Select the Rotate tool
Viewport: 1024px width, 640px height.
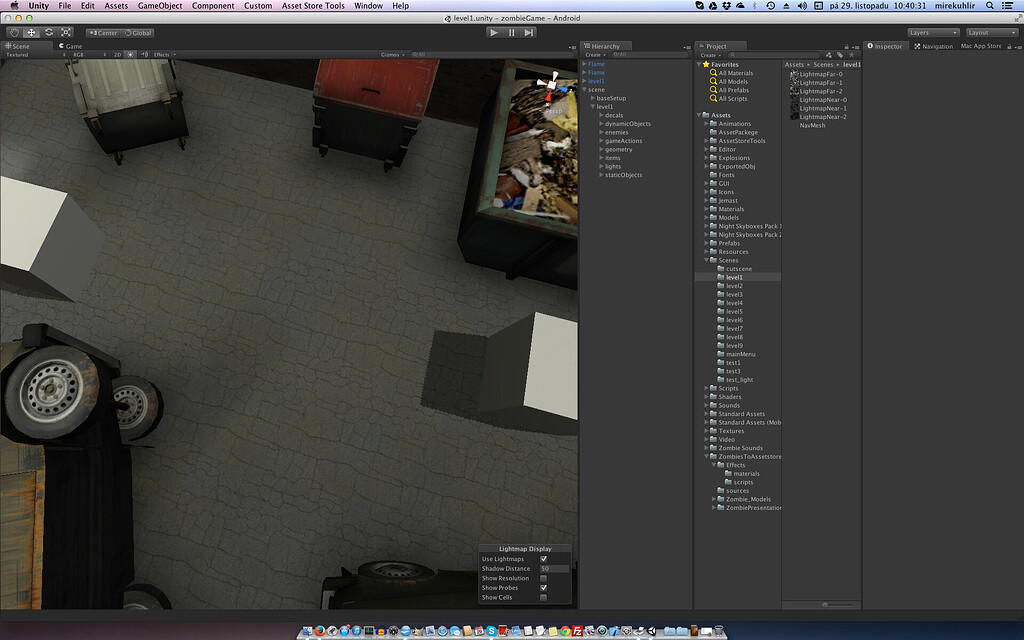tap(49, 33)
